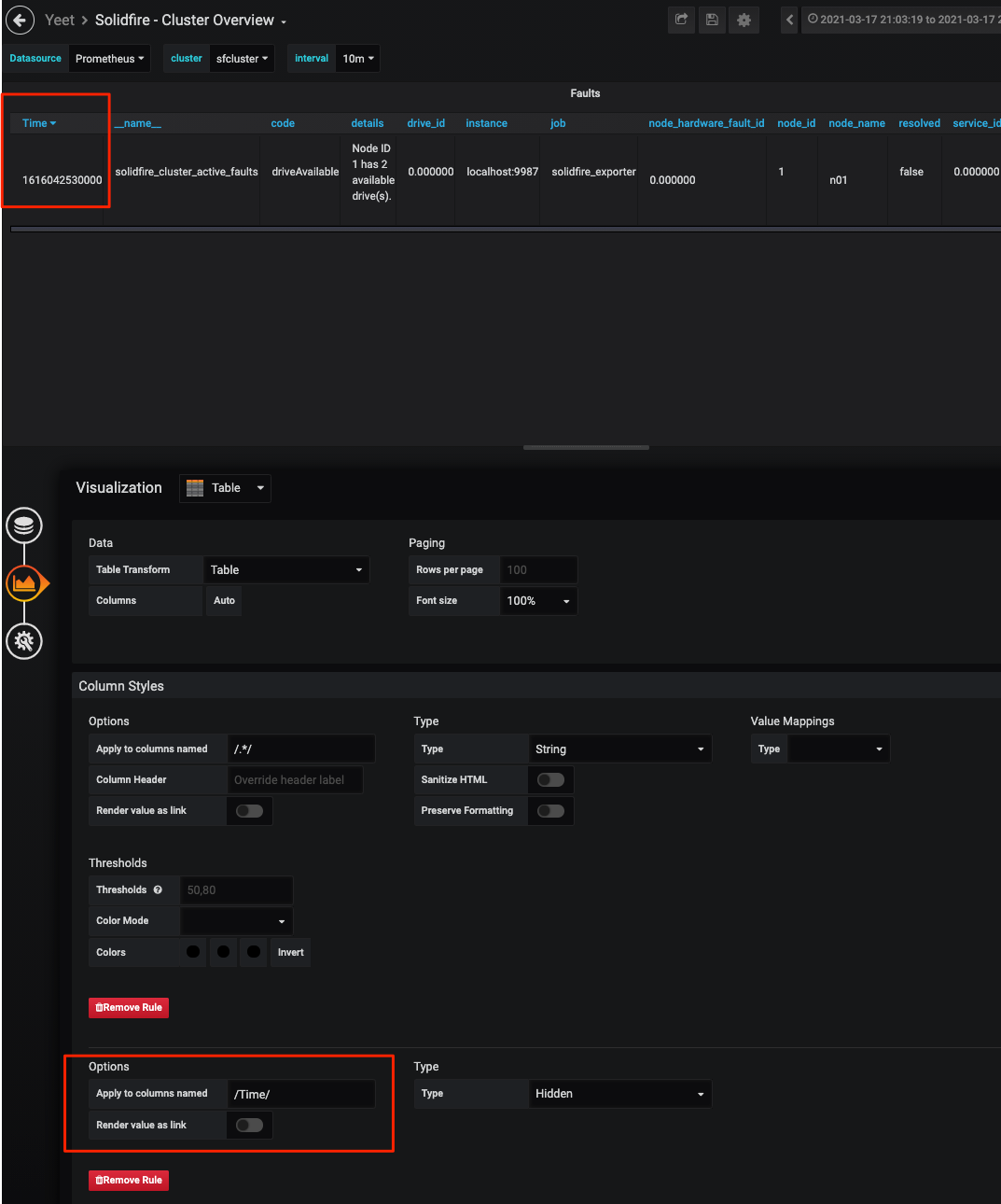The width and height of the screenshot is (1001, 1204).
Task: Sort by the node_name column header
Action: tap(856, 123)
